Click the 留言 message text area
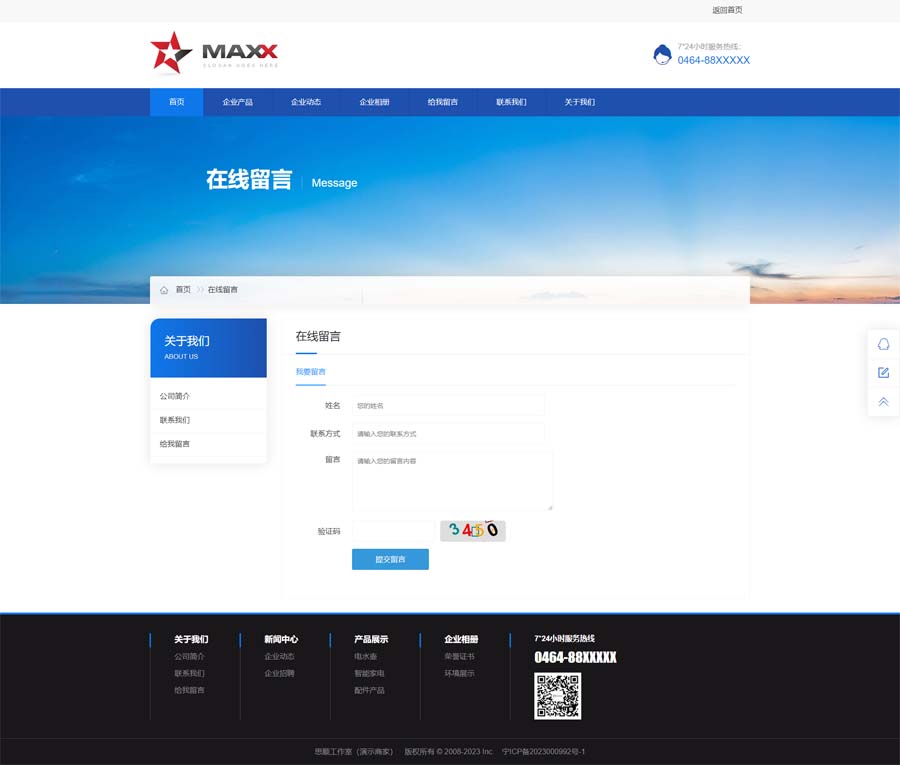 click(x=452, y=481)
